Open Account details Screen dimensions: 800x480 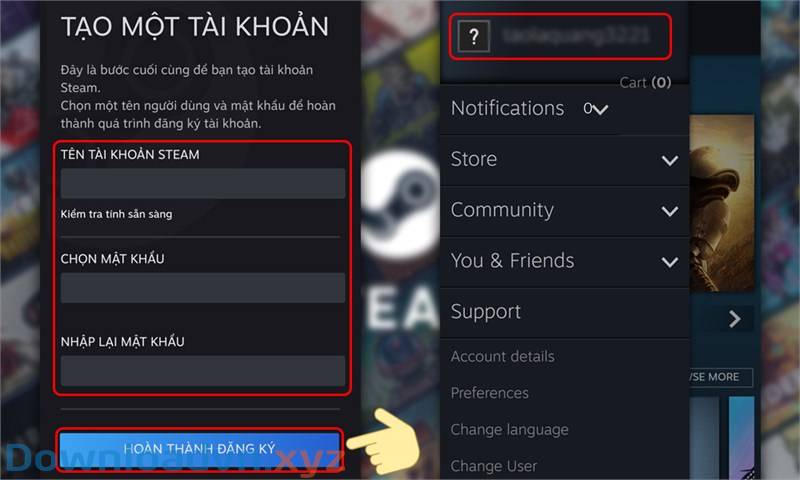pyautogui.click(x=503, y=357)
